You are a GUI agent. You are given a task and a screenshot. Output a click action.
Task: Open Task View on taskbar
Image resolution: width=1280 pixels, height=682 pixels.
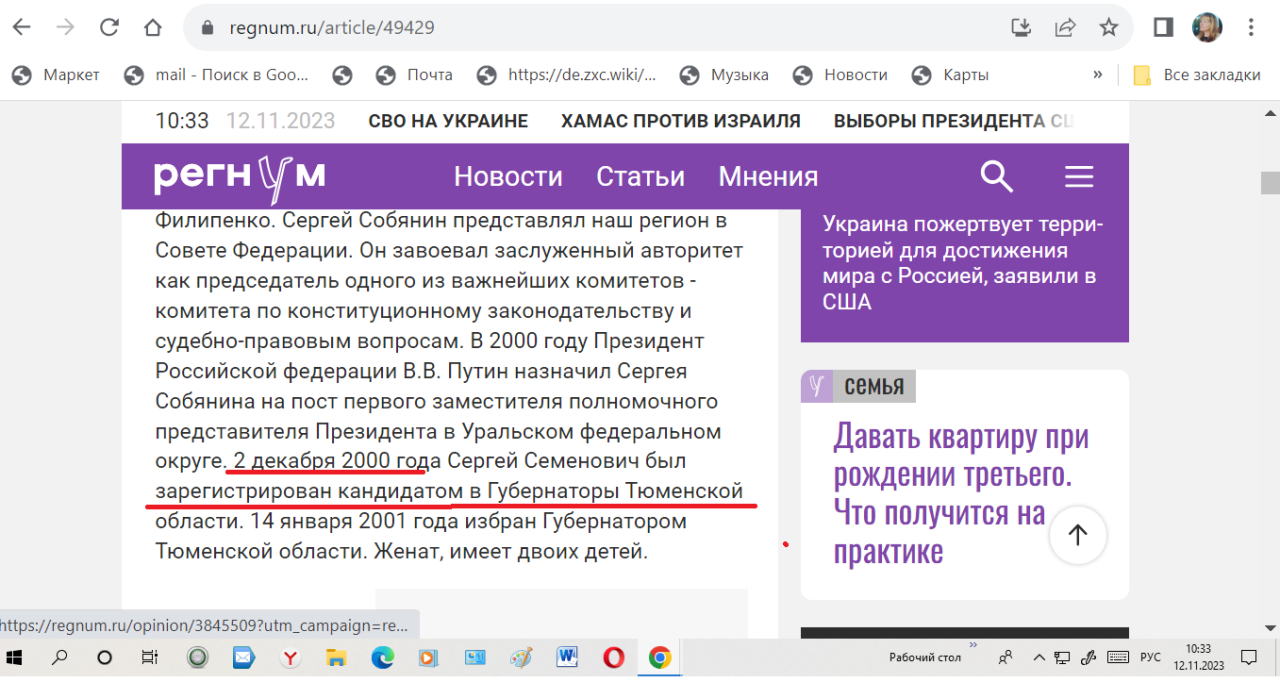tap(149, 657)
